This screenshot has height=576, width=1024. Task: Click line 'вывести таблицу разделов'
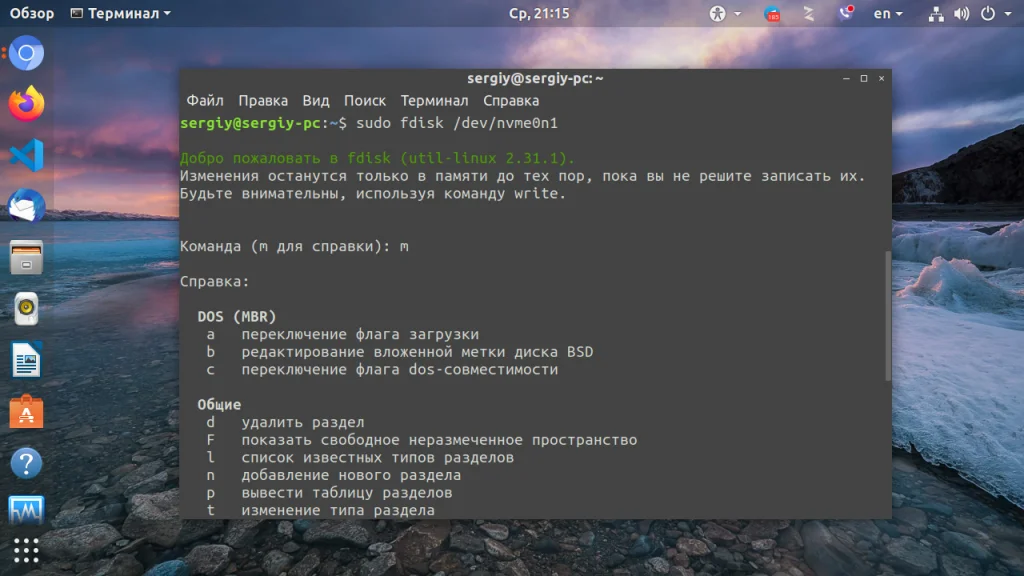347,493
